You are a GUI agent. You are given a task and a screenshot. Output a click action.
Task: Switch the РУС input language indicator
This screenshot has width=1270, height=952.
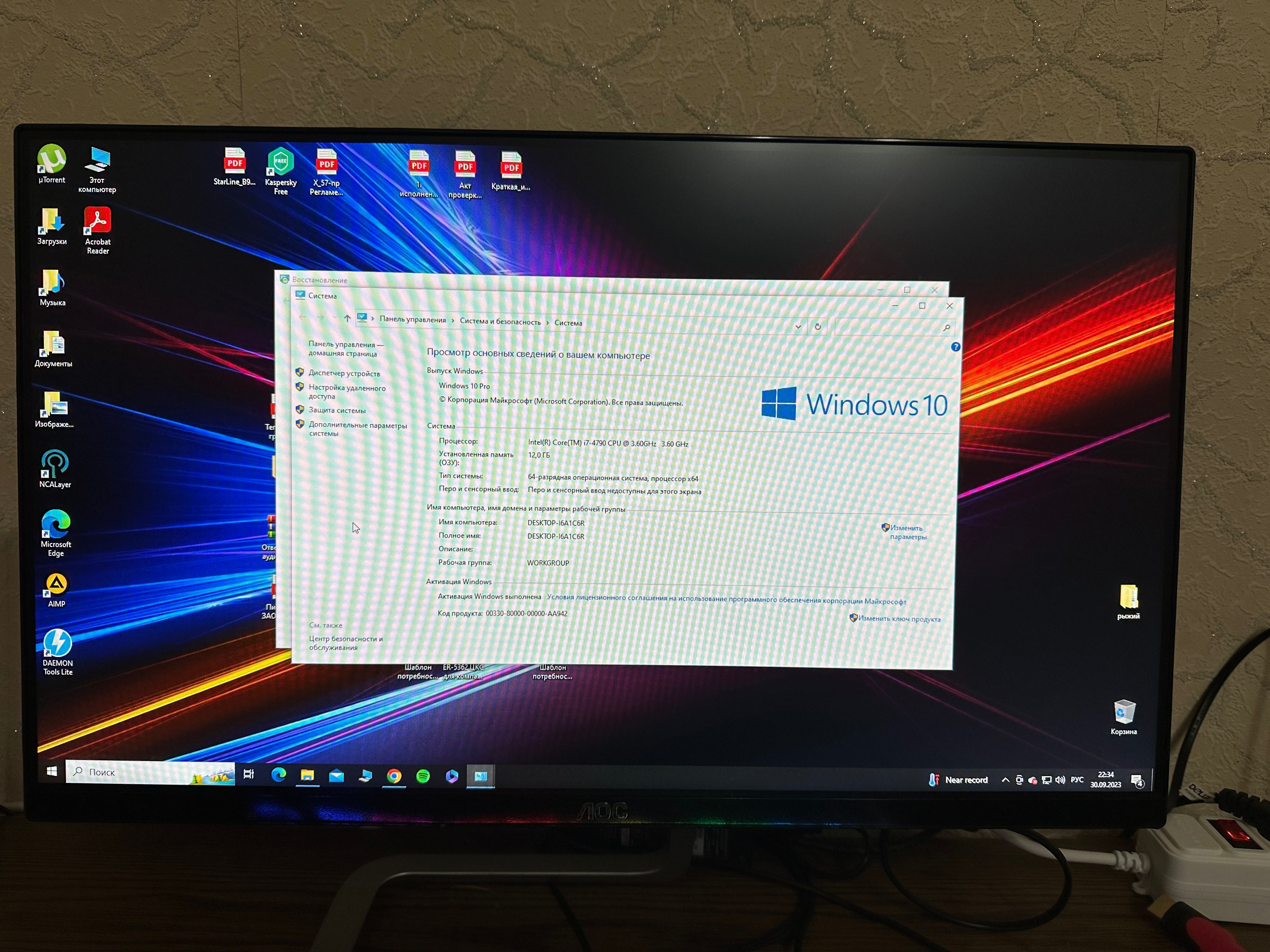coord(1077,780)
